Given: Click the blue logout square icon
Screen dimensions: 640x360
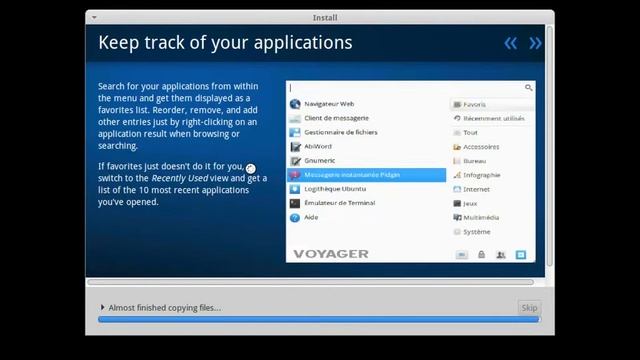Looking at the screenshot, I should (521, 255).
